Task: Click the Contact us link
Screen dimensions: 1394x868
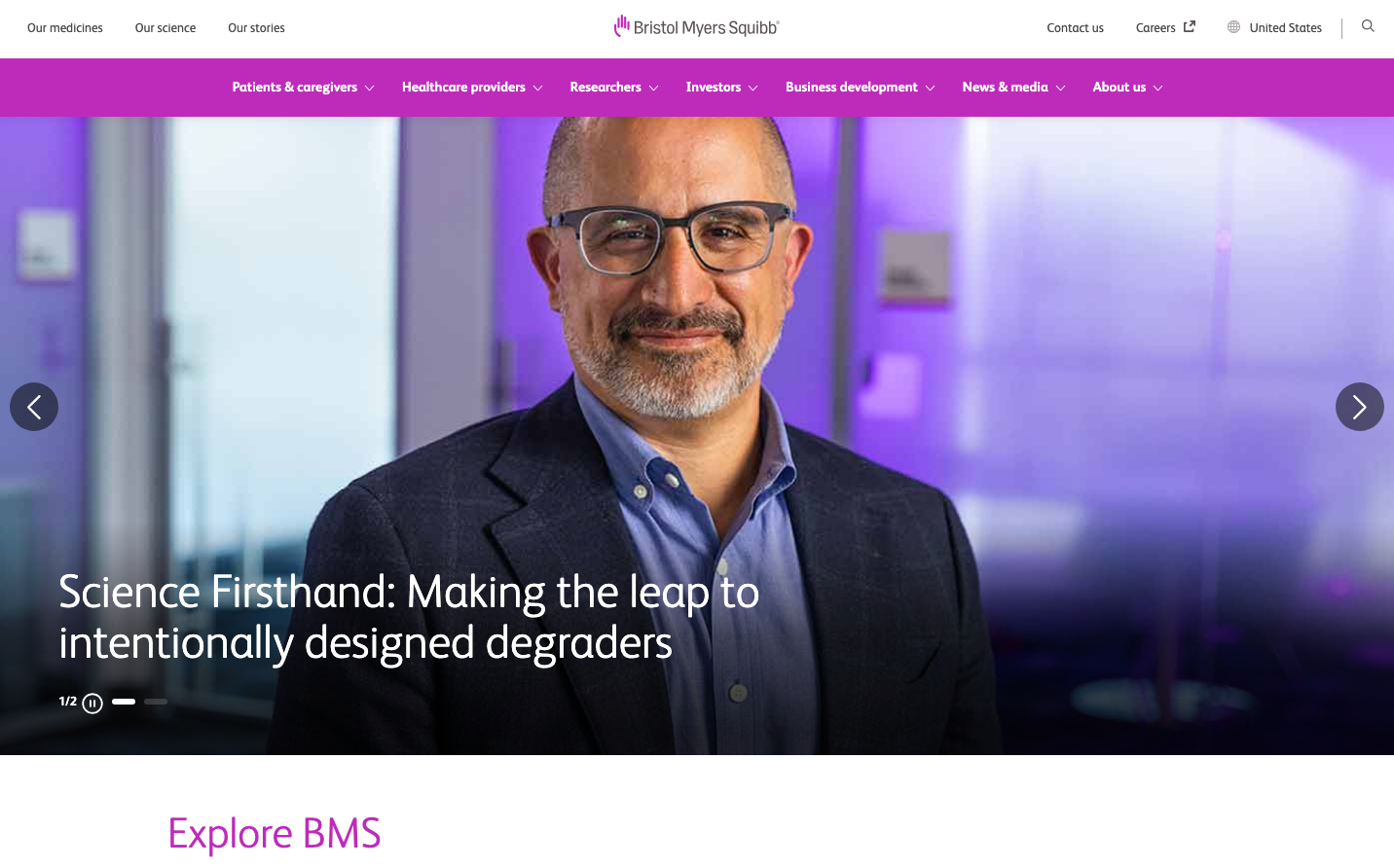Action: tap(1075, 28)
